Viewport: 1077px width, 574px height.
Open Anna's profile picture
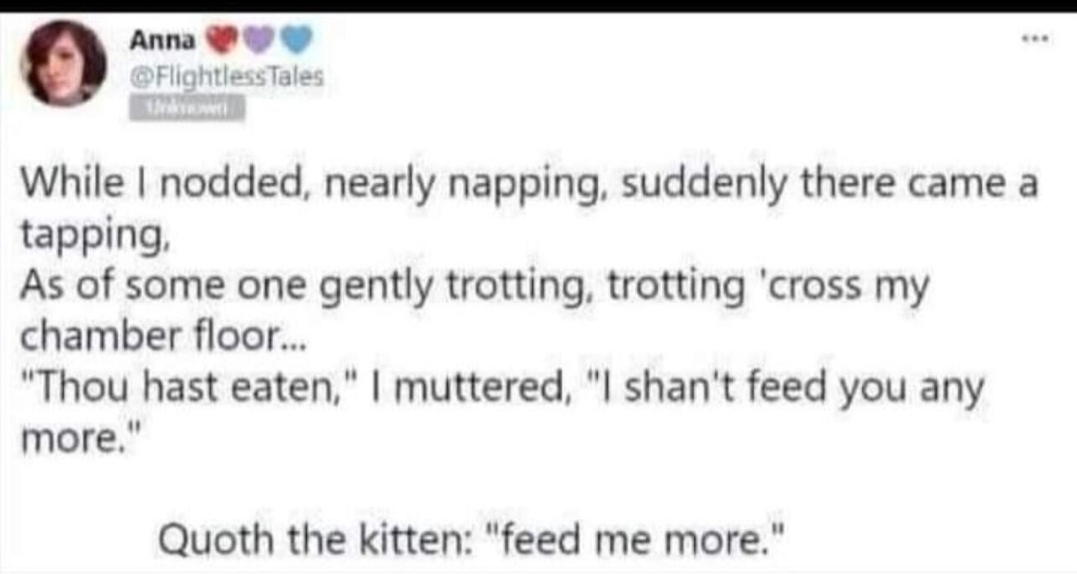(x=63, y=63)
